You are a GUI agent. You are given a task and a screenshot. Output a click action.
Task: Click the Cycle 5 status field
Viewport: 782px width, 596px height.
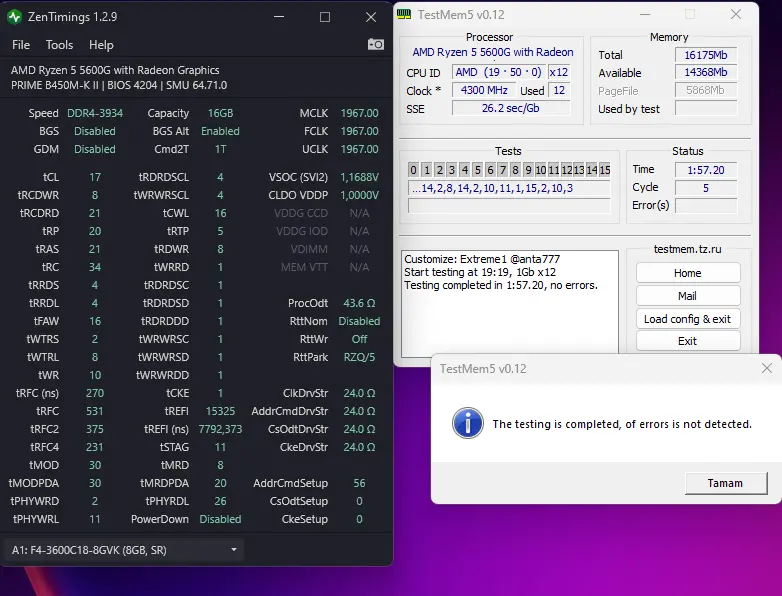[706, 188]
